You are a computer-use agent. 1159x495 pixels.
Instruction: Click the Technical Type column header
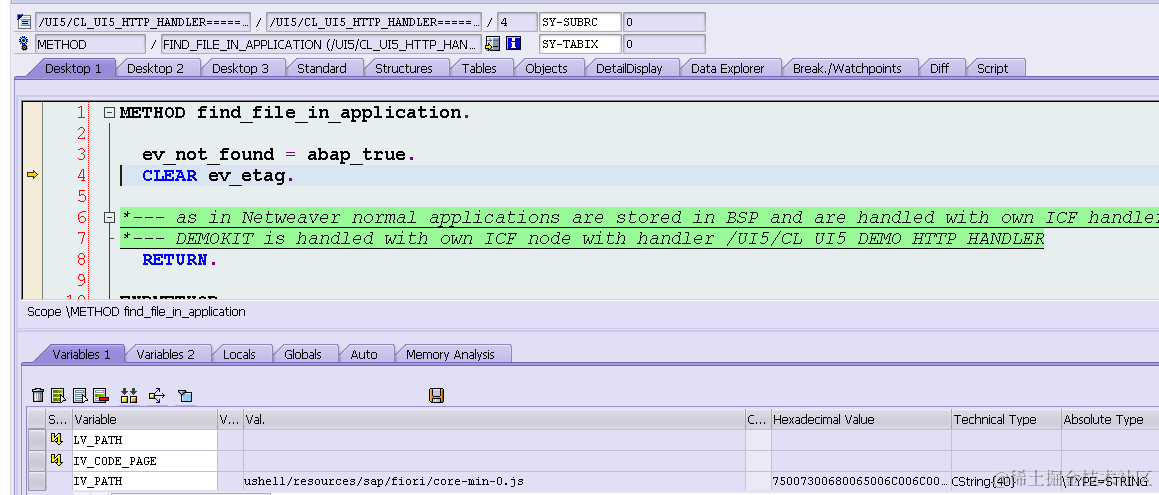(1006, 419)
